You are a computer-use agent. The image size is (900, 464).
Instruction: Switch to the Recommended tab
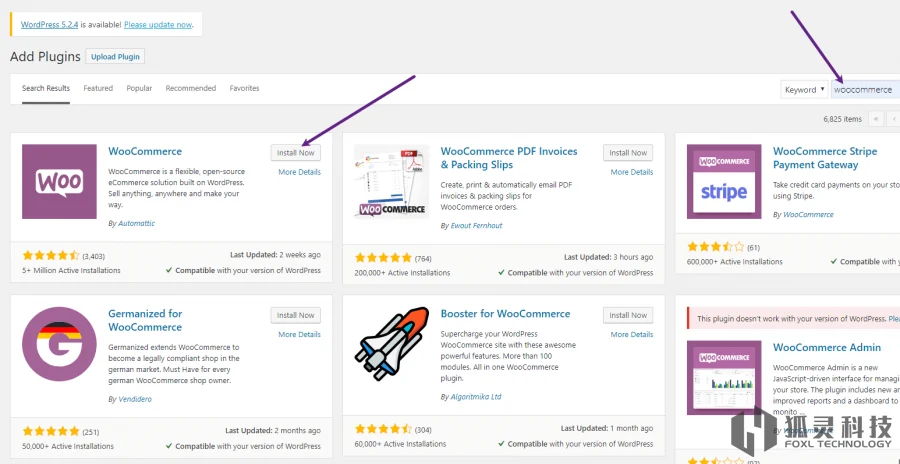191,88
